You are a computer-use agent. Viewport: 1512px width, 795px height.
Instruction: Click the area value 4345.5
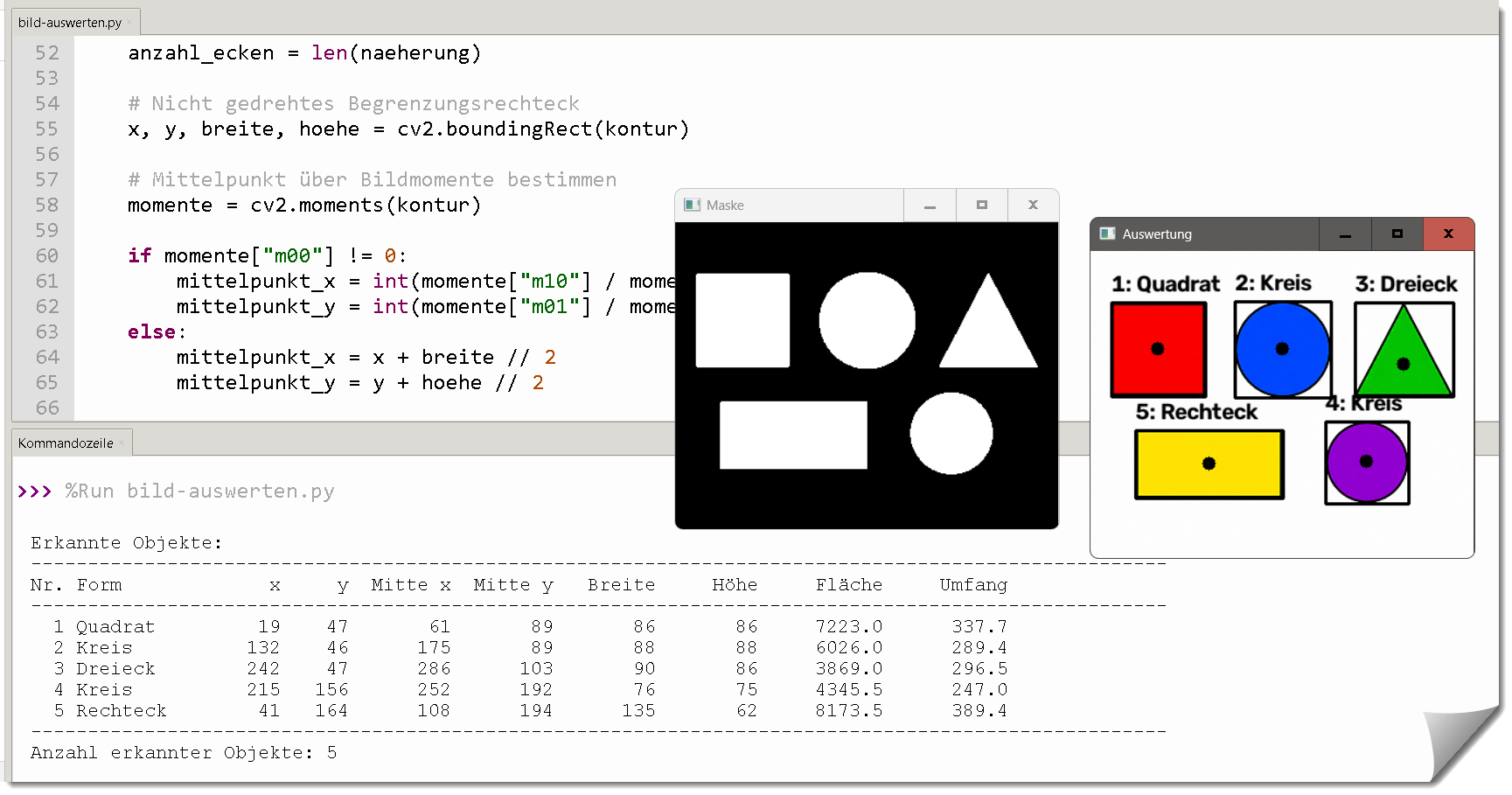pos(849,690)
